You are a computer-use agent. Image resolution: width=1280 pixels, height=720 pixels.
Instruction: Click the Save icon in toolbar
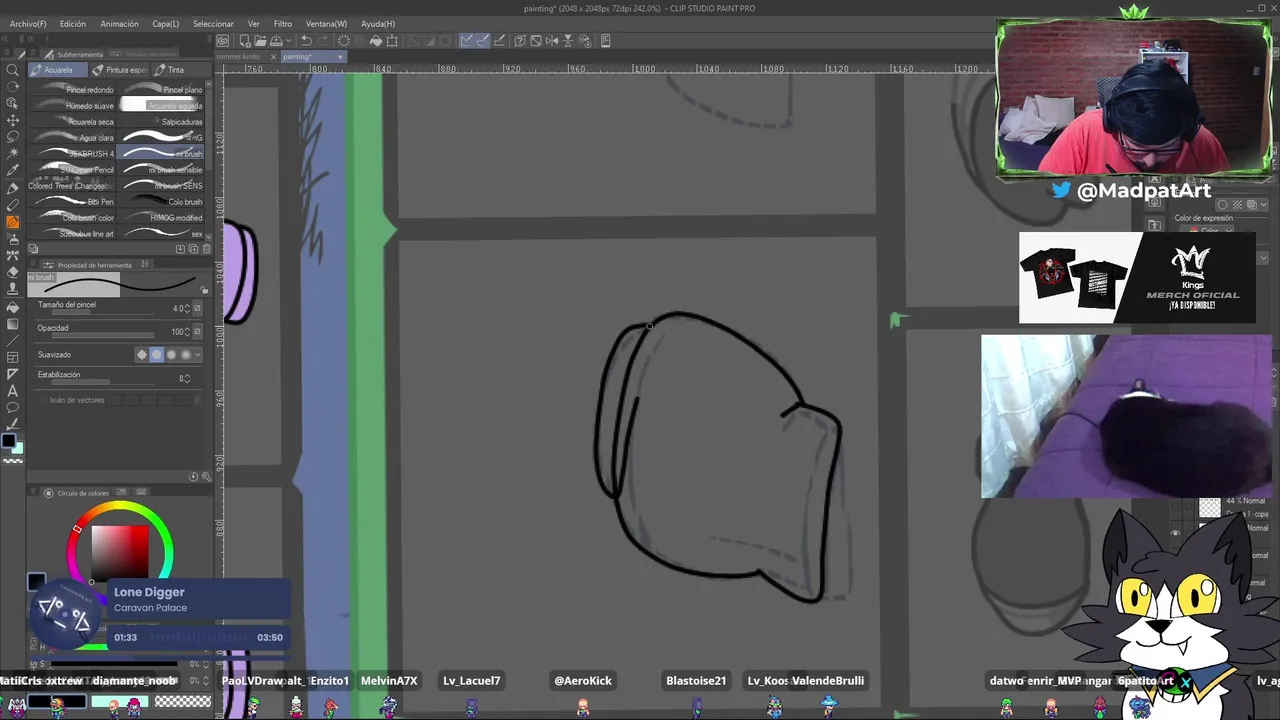click(274, 41)
